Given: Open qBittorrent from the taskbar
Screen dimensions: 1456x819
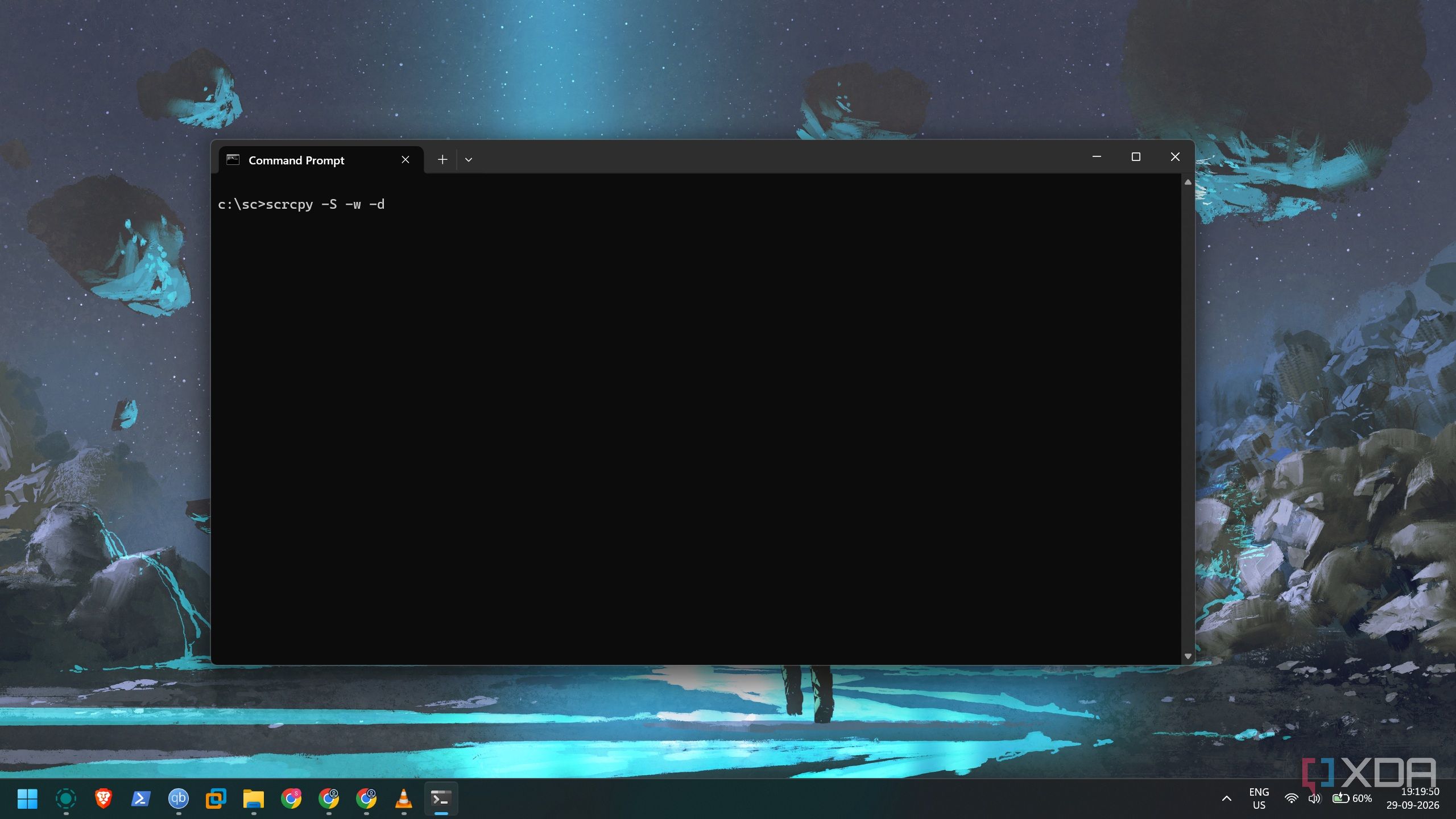Looking at the screenshot, I should pyautogui.click(x=178, y=799).
